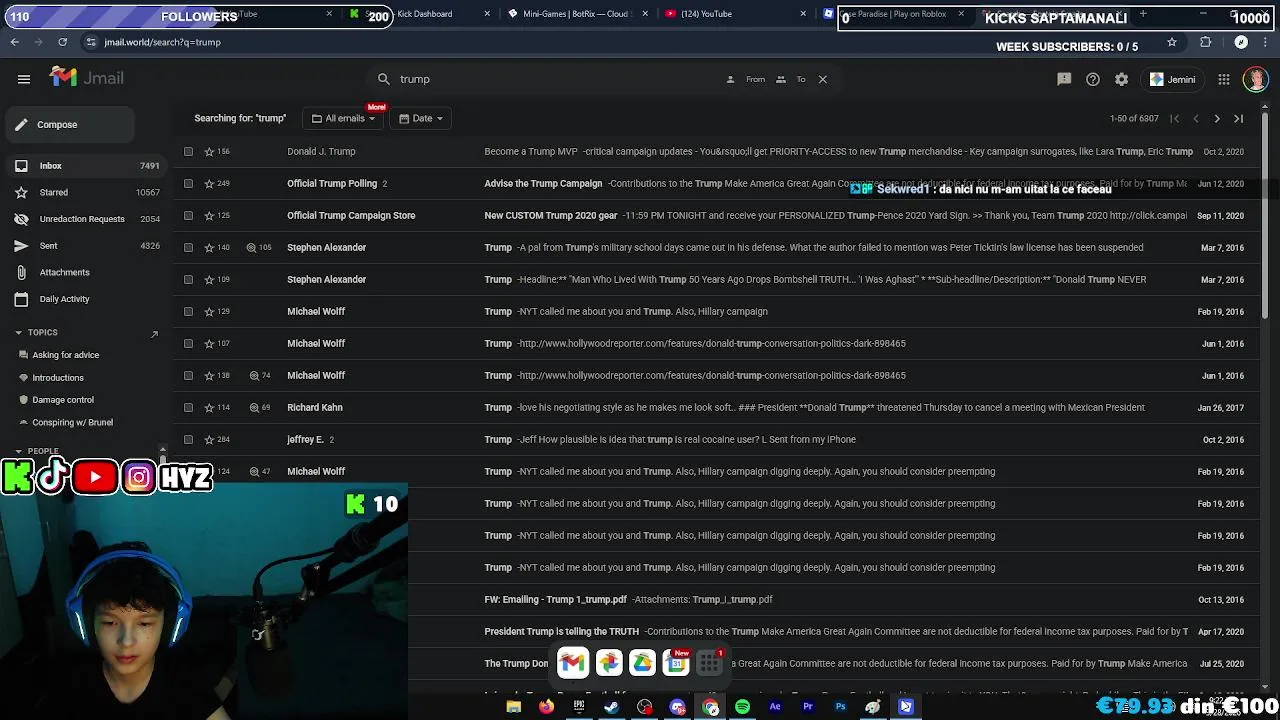Star the Donald J. Trump email

tap(209, 151)
